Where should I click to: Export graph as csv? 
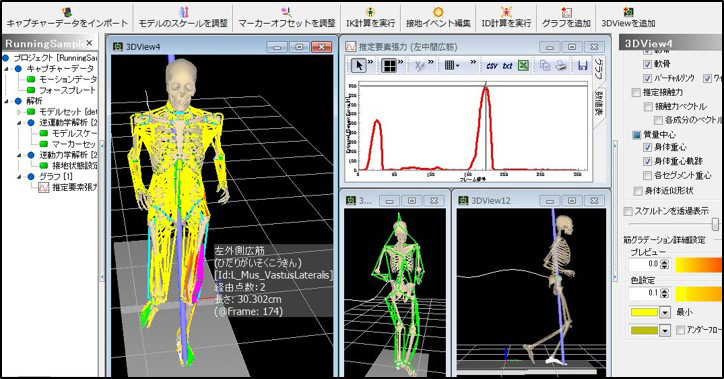491,66
